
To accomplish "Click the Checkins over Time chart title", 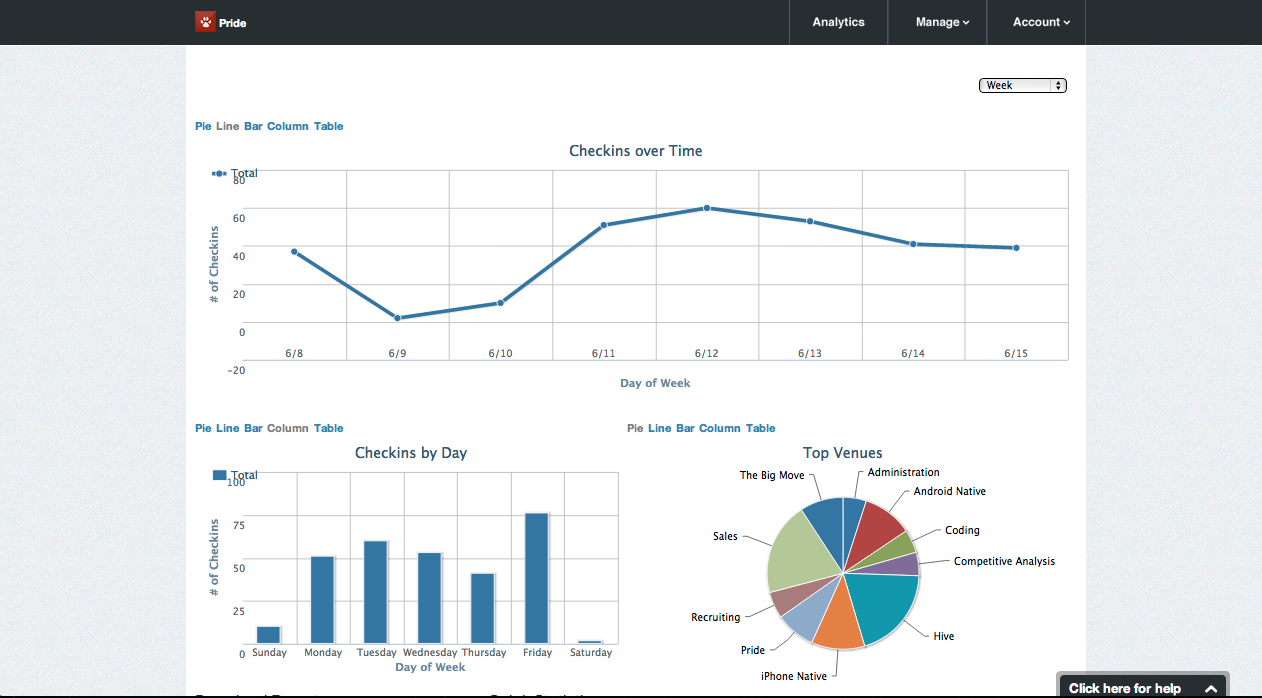I will [x=636, y=151].
